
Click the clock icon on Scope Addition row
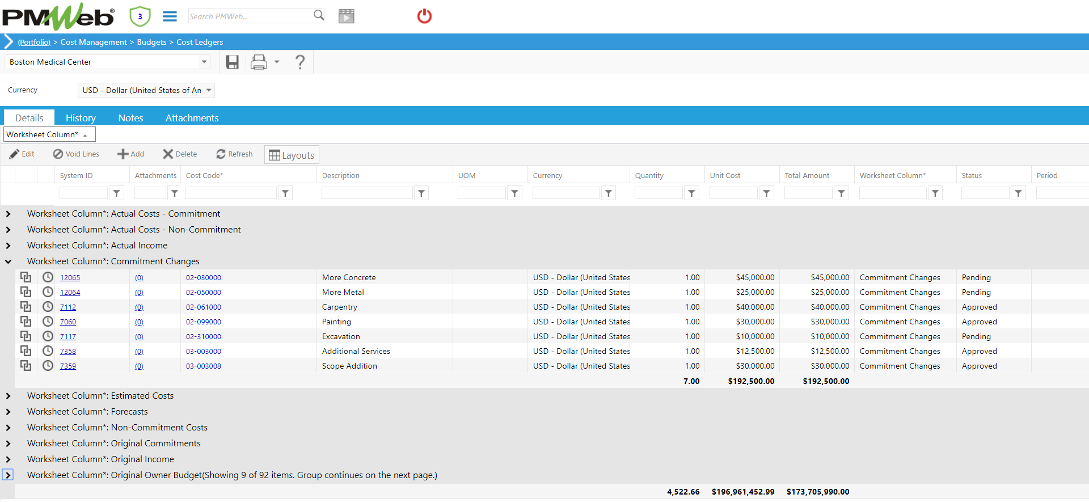coord(48,365)
